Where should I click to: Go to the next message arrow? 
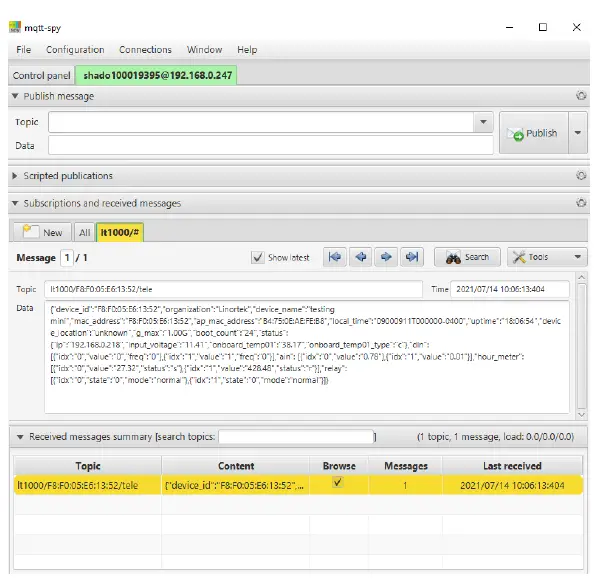[386, 257]
